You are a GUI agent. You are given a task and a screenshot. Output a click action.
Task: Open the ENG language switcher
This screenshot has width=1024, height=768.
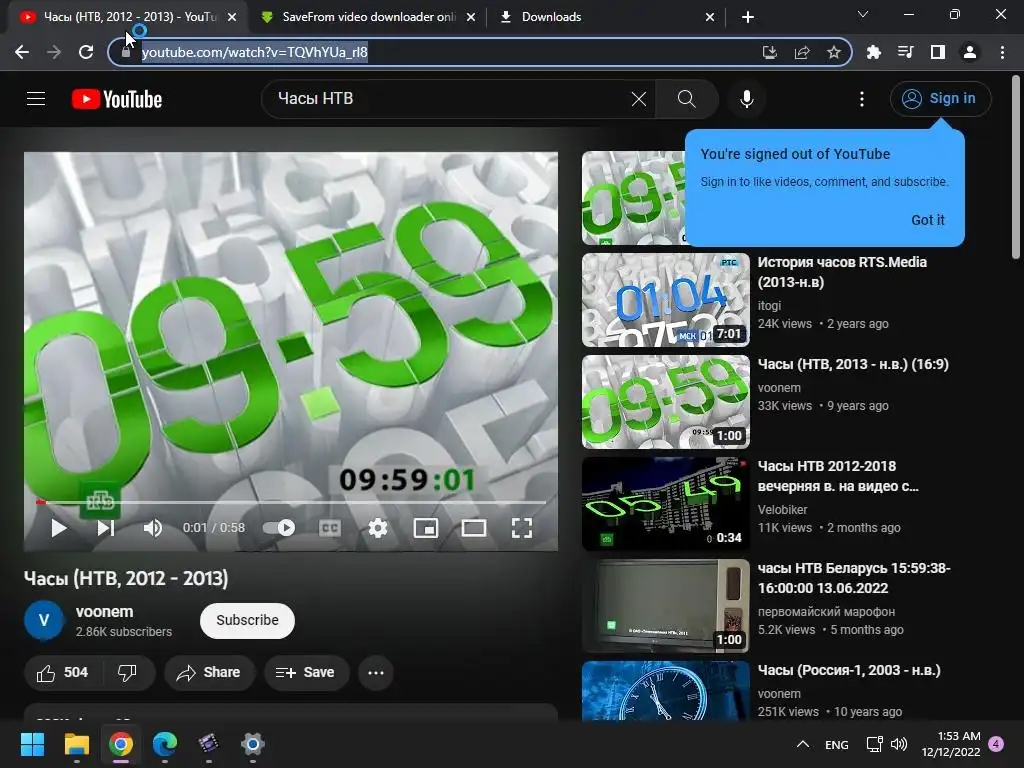(x=837, y=744)
